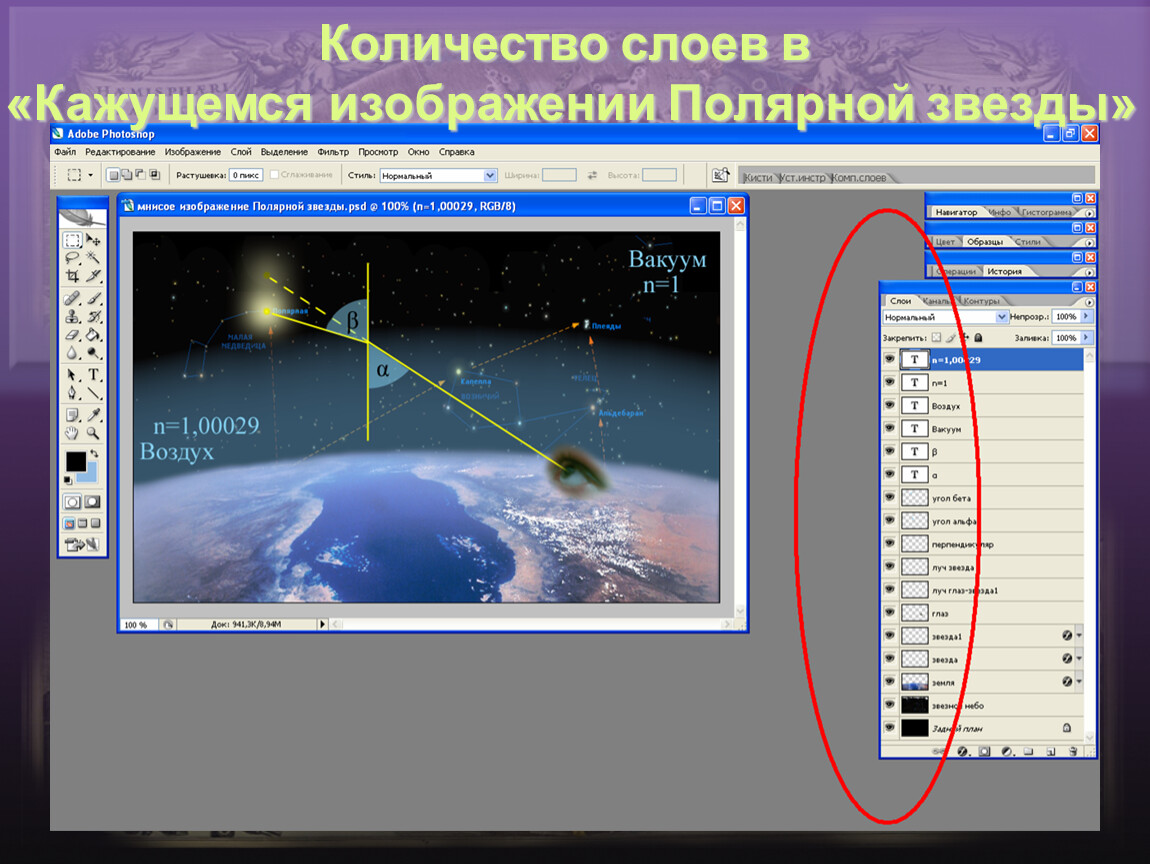Image resolution: width=1150 pixels, height=864 pixels.
Task: Click the foreground black color swatch
Action: click(75, 461)
